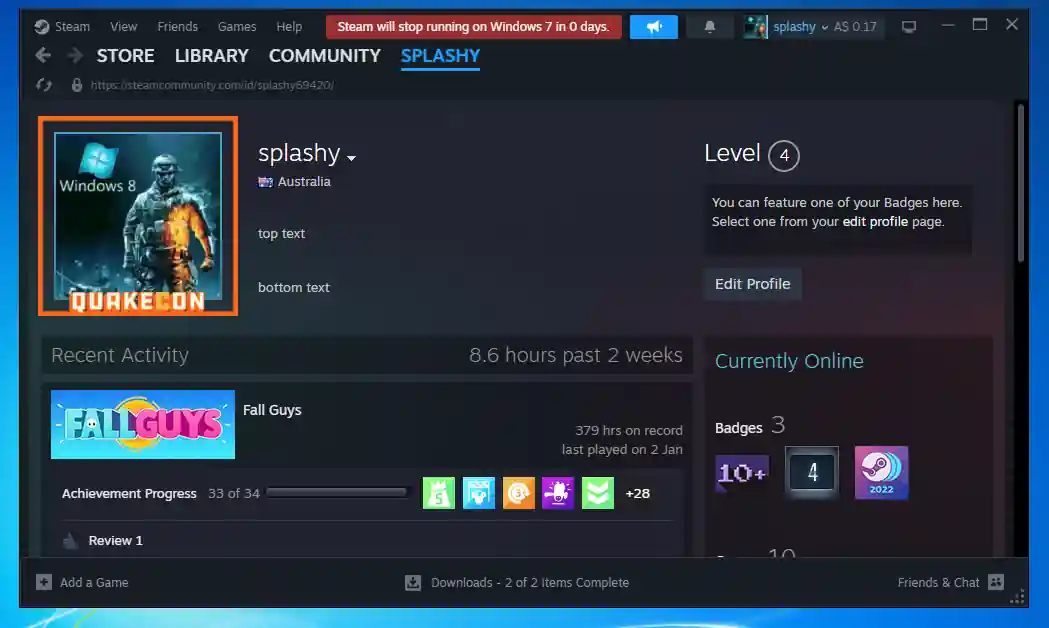Click the back navigation arrow
This screenshot has height=628, width=1049.
coord(43,56)
